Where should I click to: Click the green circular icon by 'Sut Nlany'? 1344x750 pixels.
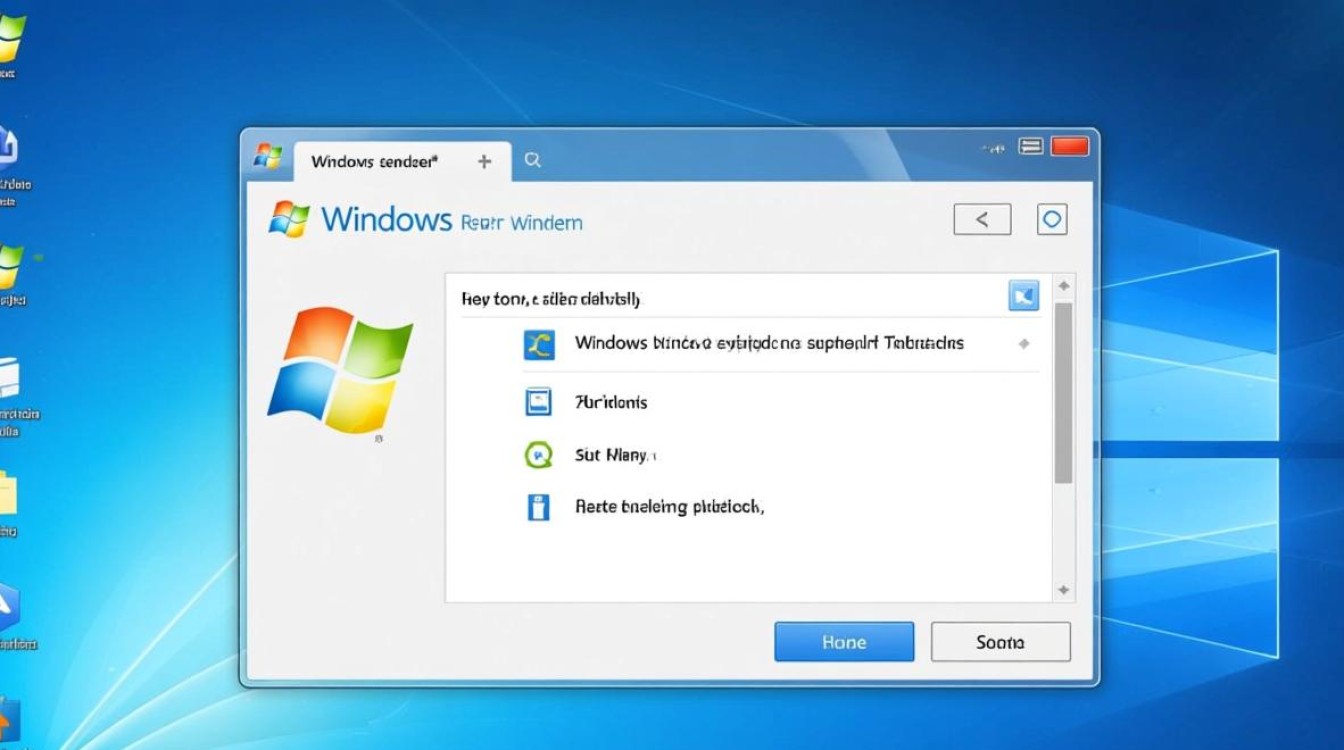[x=538, y=455]
